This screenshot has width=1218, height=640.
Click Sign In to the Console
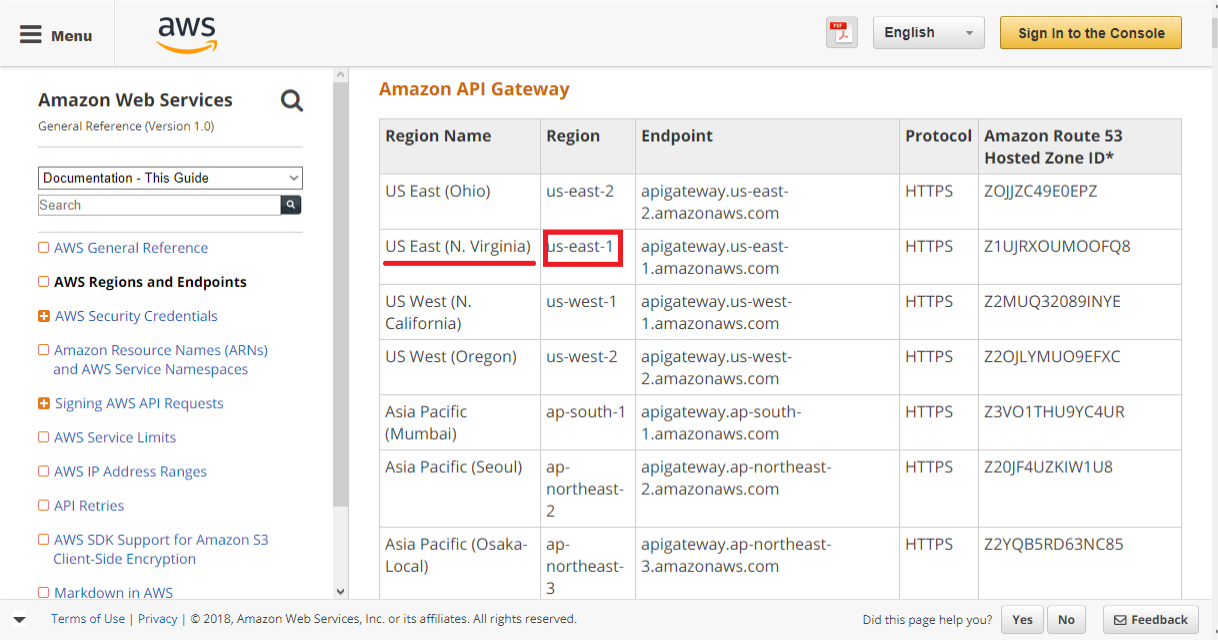tap(1091, 33)
